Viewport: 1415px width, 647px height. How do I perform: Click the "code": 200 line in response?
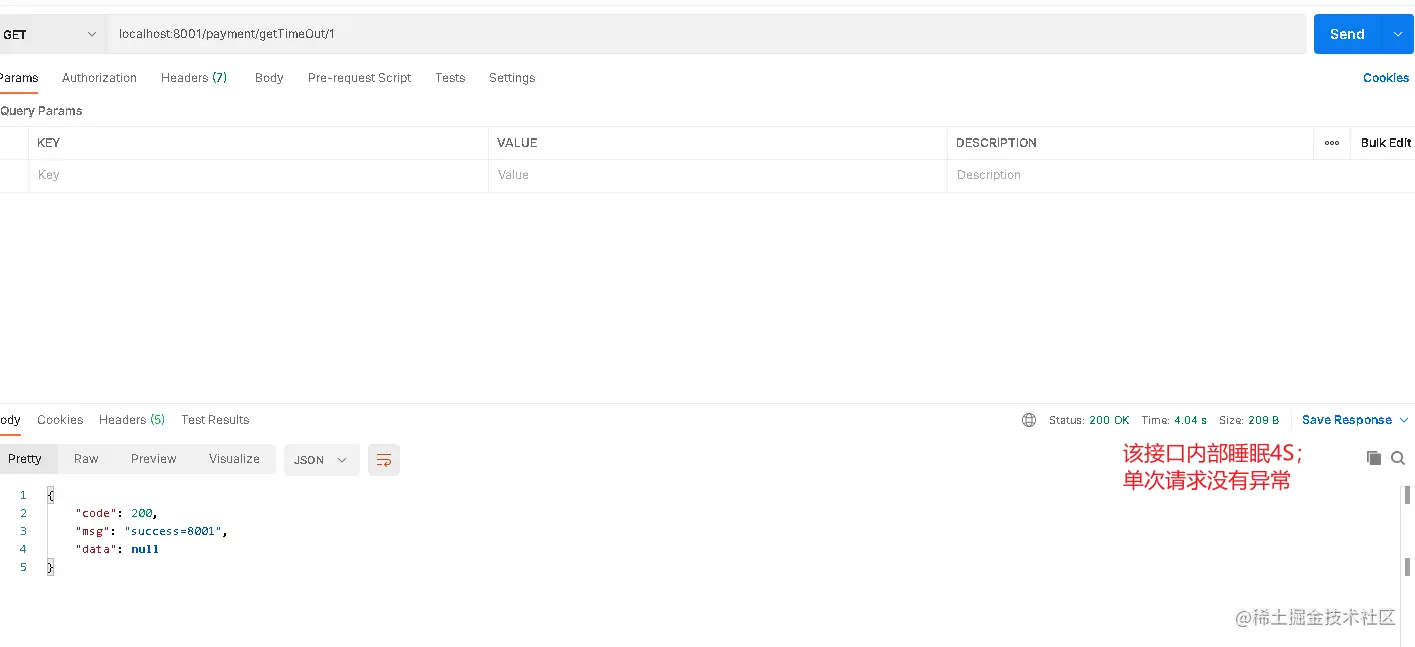tap(116, 513)
